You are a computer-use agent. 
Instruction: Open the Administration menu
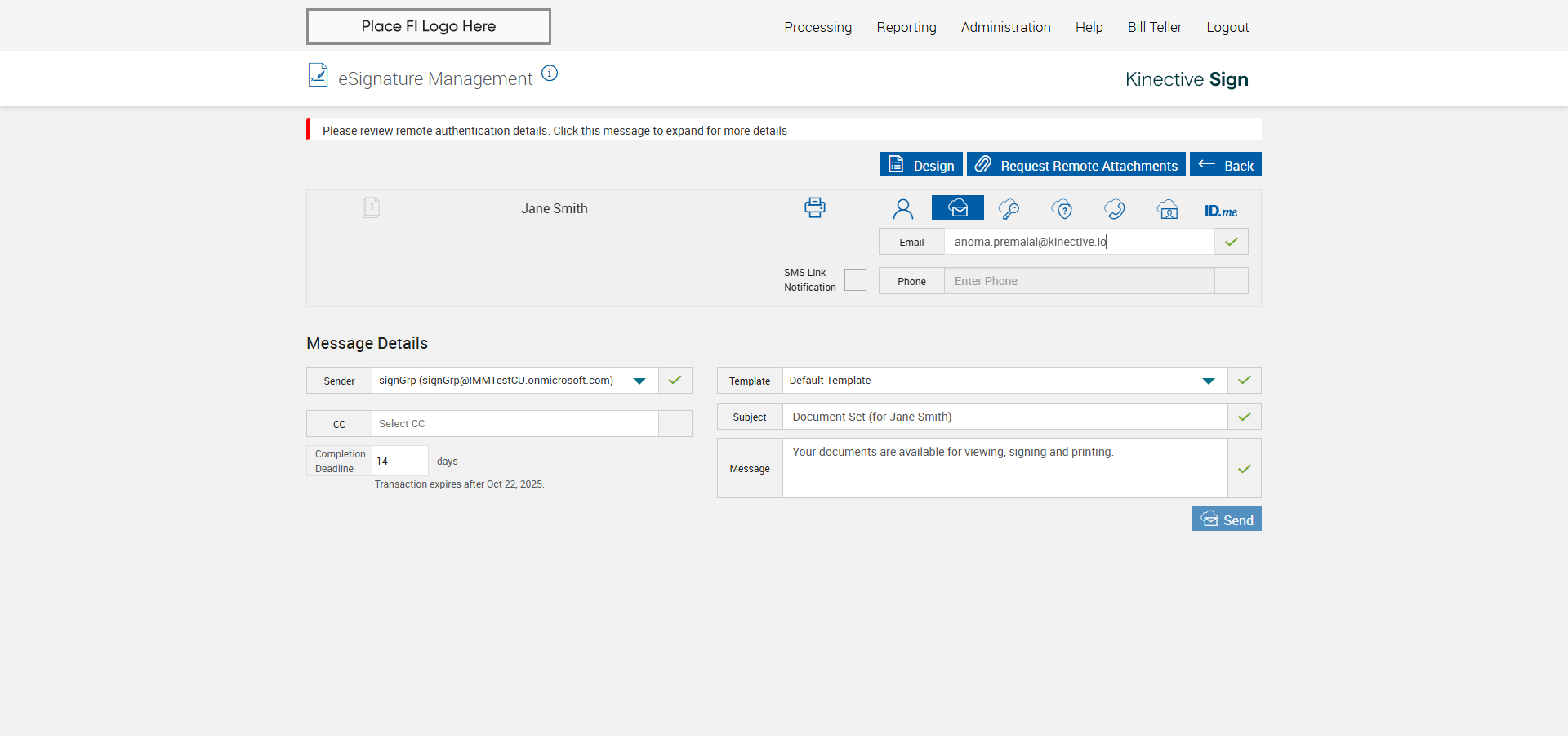[x=1005, y=27]
